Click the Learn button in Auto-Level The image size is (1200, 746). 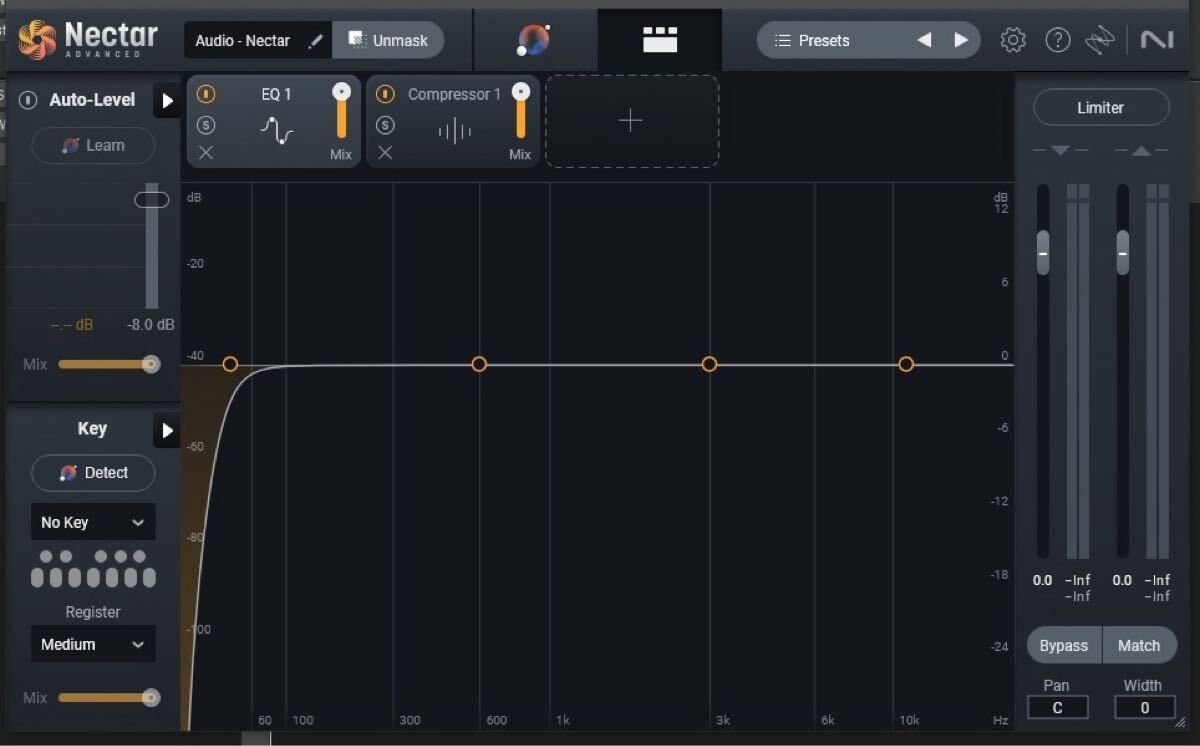93,145
